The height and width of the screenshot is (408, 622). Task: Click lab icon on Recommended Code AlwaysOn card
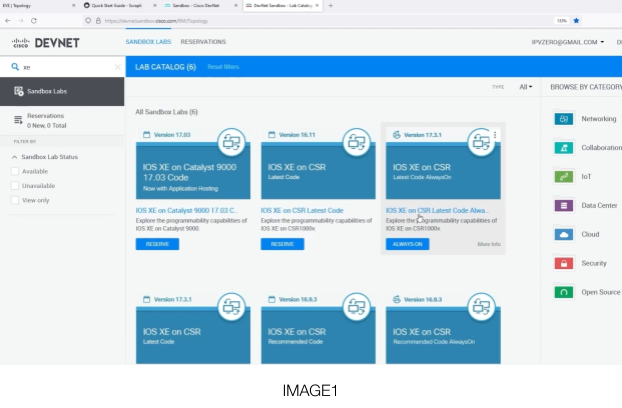tap(482, 306)
